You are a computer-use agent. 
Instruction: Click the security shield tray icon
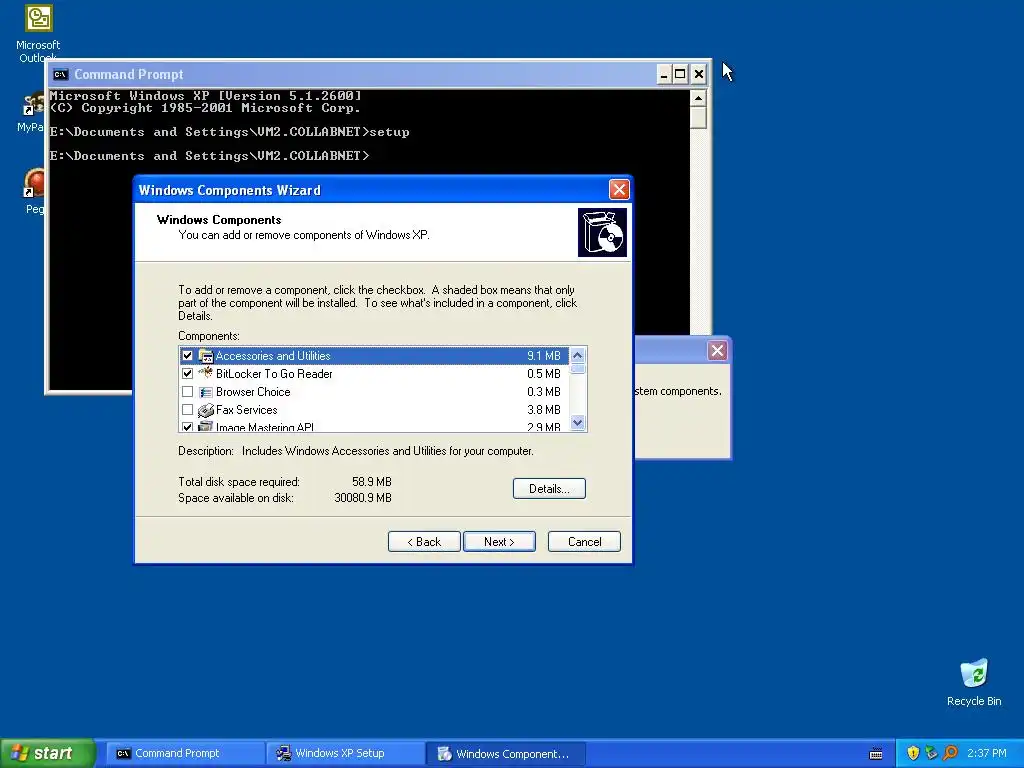point(913,753)
